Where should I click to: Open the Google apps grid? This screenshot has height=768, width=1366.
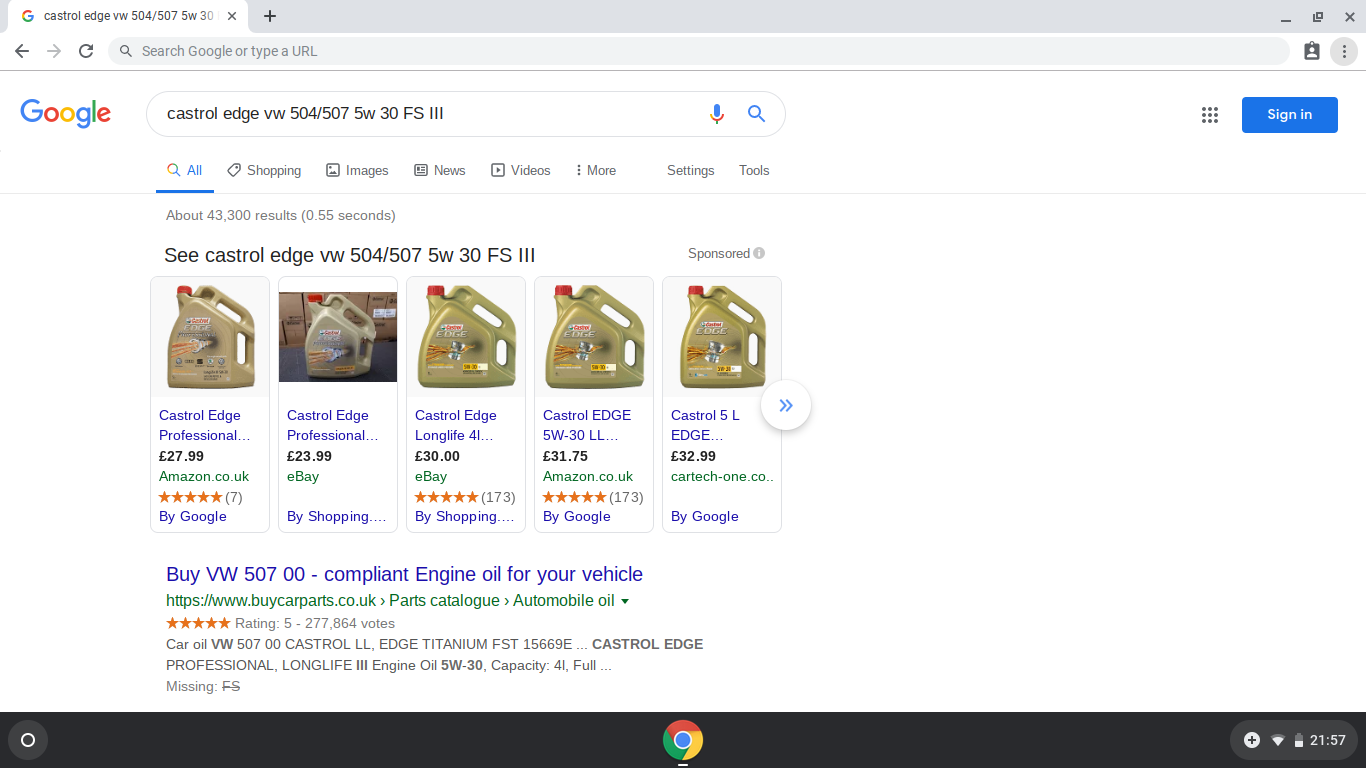1210,115
